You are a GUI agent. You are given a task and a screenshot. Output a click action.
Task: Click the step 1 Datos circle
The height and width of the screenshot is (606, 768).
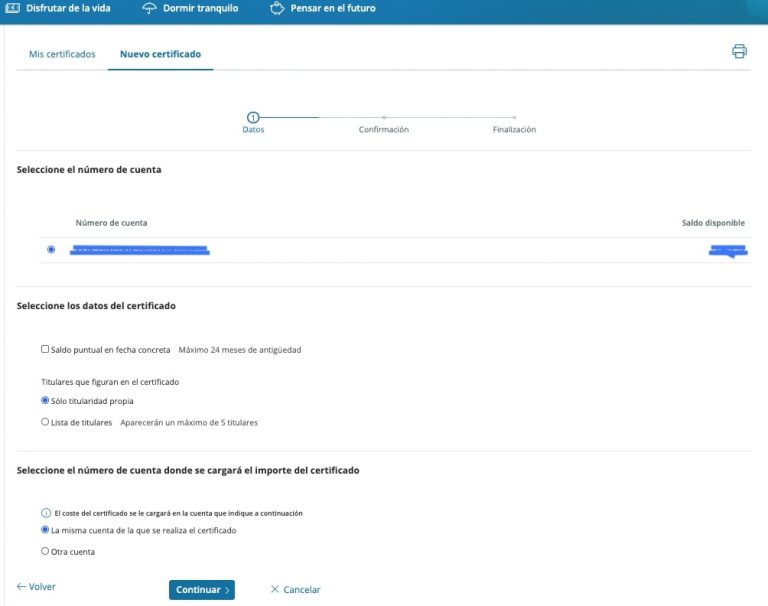(x=253, y=118)
